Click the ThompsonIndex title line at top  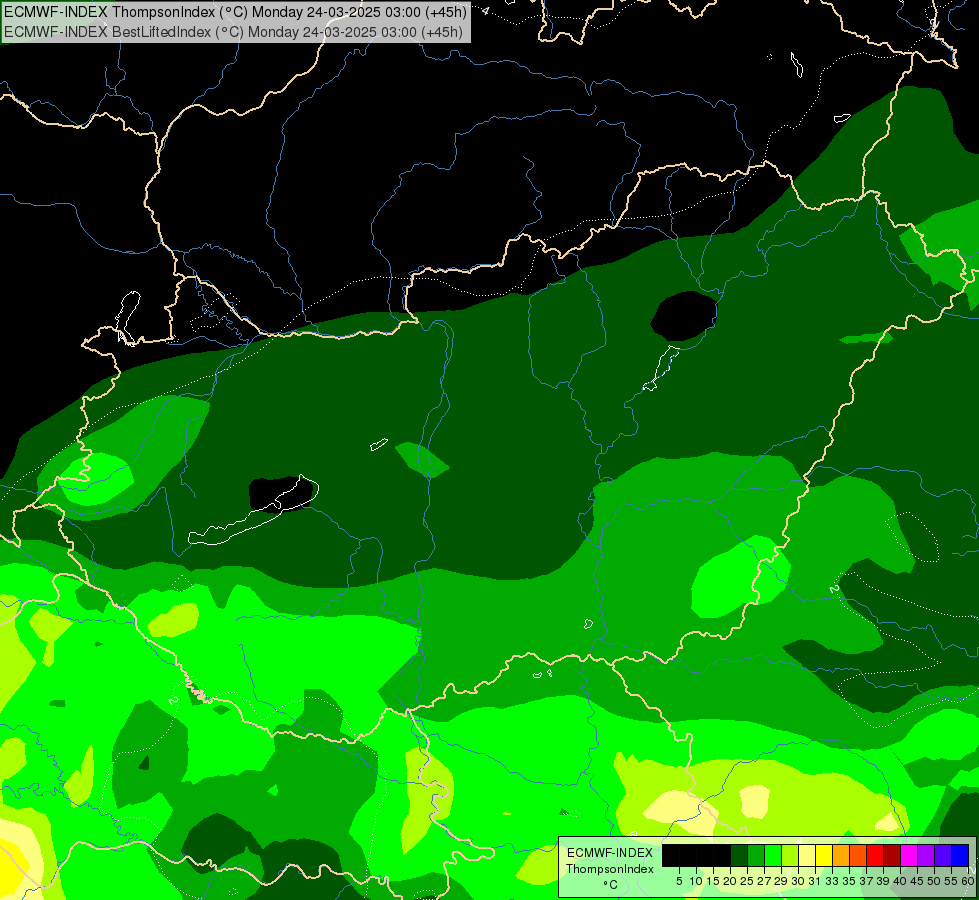pos(235,11)
